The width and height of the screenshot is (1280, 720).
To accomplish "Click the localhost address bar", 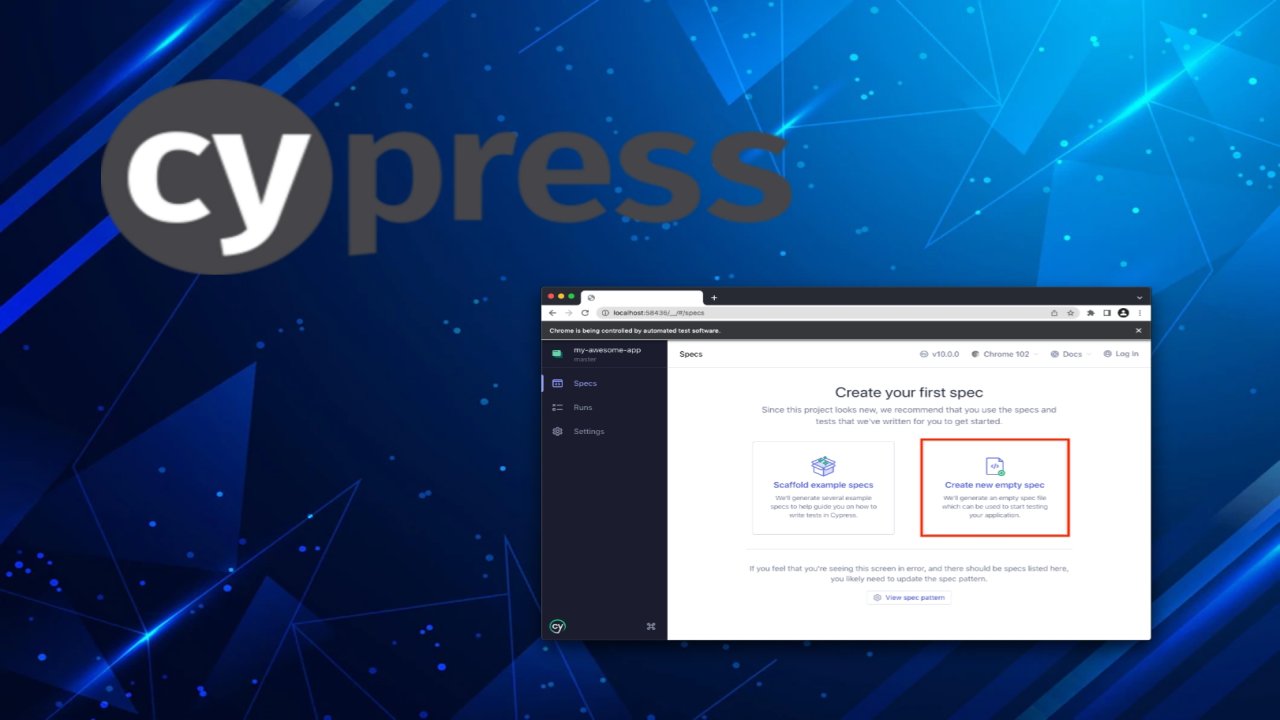I will [838, 313].
